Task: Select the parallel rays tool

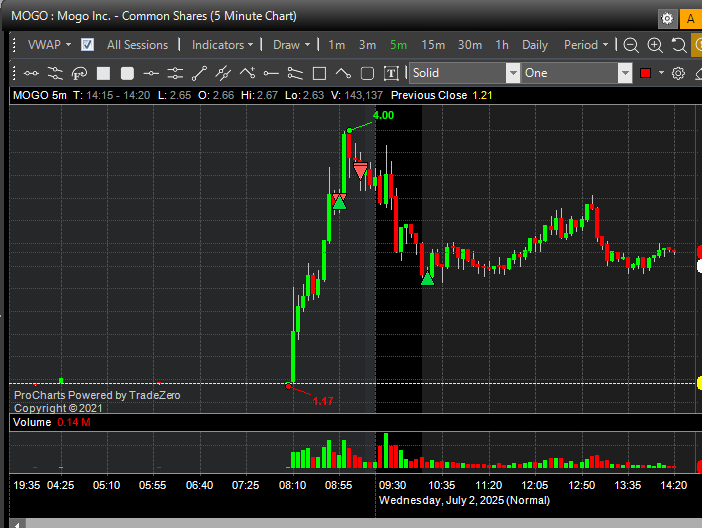Action: point(295,73)
